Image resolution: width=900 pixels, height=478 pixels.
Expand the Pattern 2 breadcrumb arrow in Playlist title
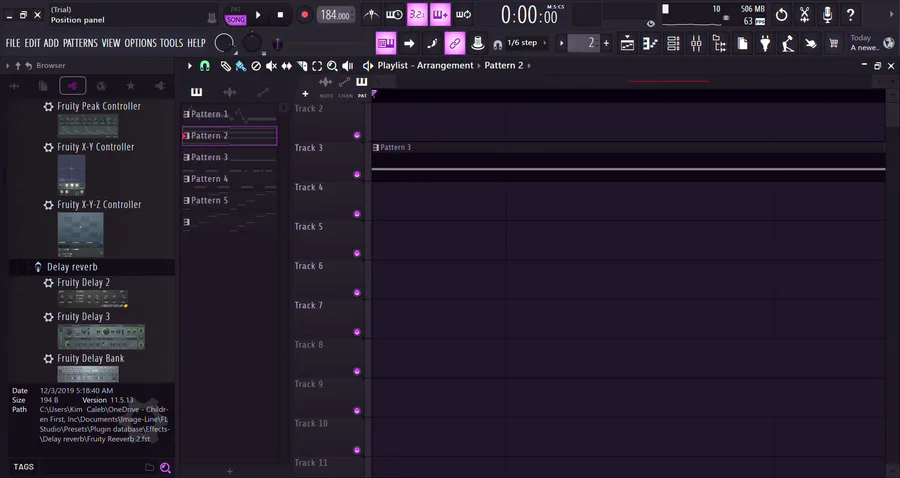529,65
